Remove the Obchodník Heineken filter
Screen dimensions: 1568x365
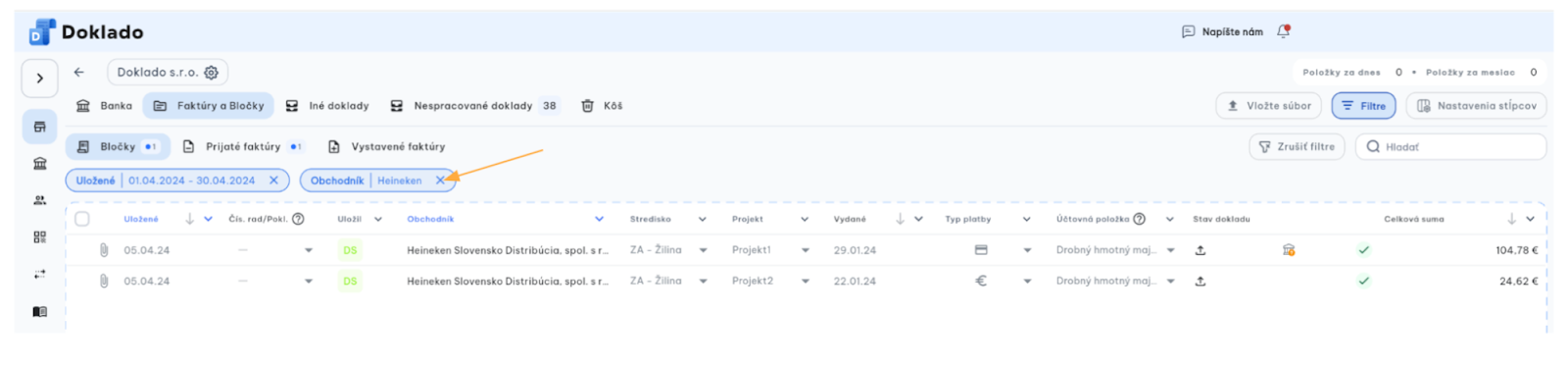pos(440,181)
